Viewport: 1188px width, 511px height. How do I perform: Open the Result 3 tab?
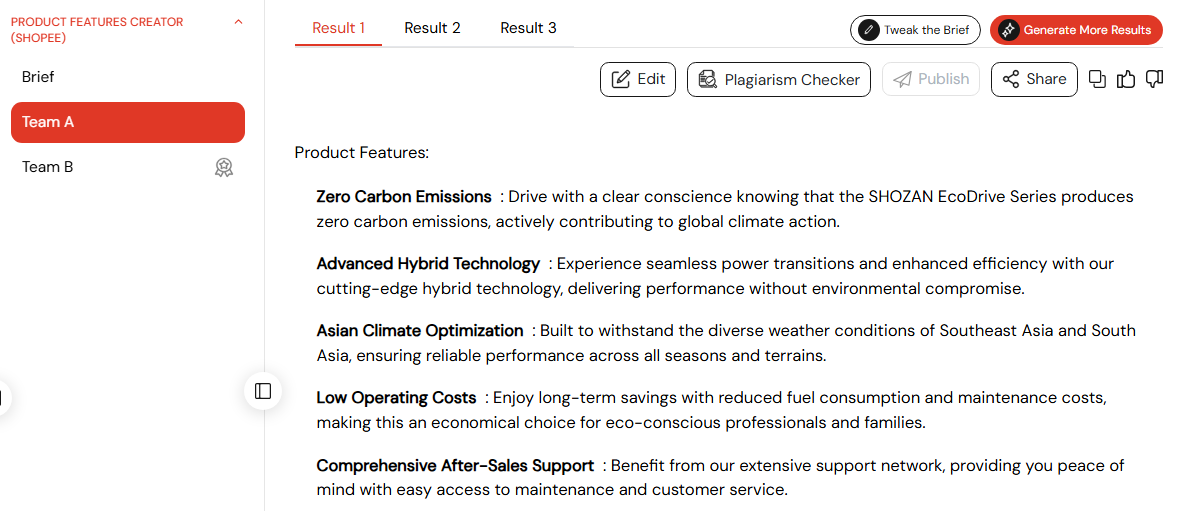coord(528,28)
